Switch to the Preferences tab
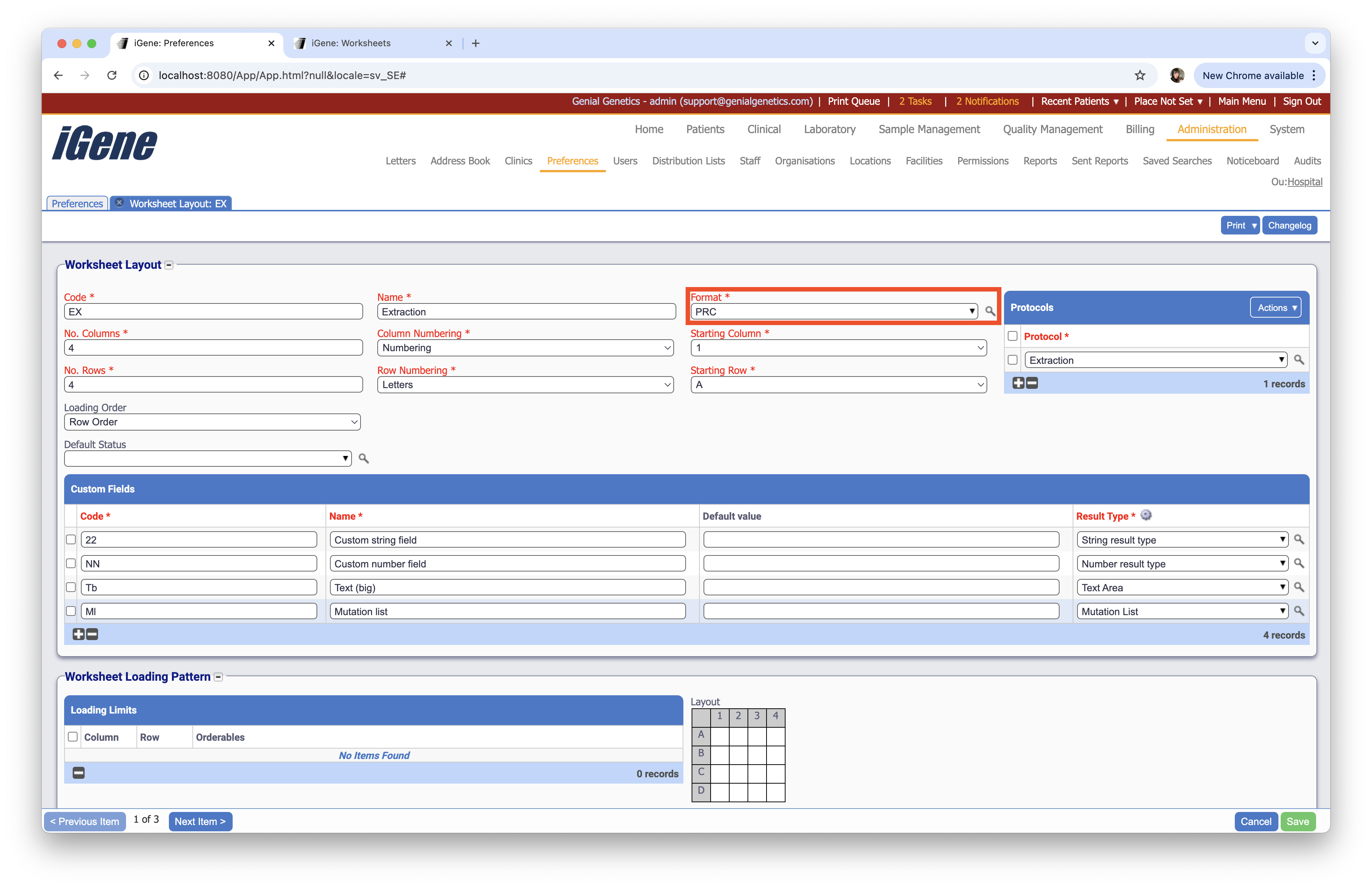Image resolution: width=1372 pixels, height=888 pixels. (x=77, y=203)
